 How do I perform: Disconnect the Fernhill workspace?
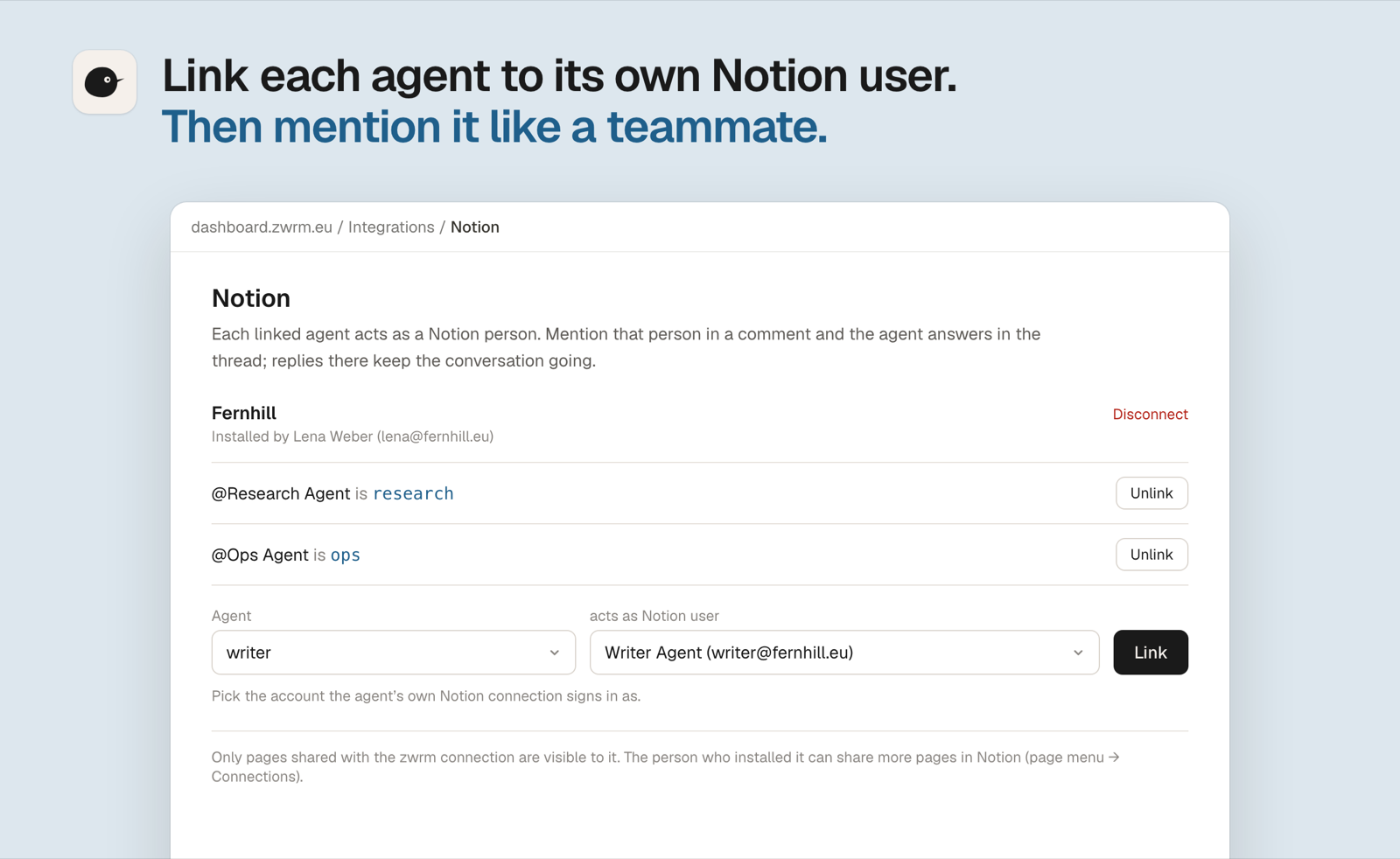(1150, 415)
